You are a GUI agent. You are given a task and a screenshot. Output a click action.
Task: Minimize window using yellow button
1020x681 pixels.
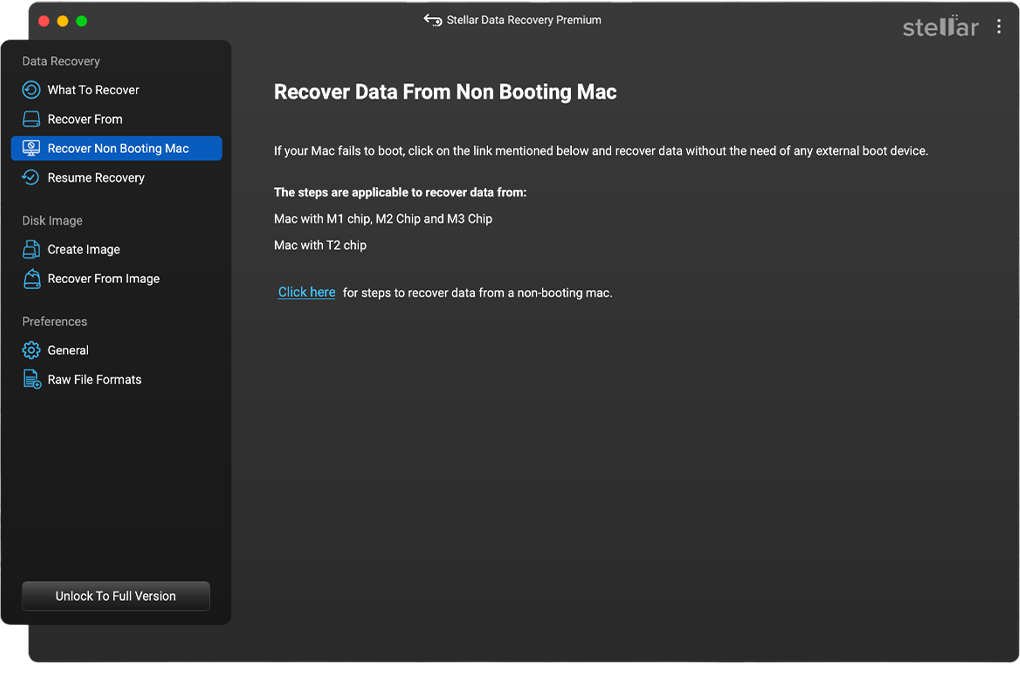pyautogui.click(x=62, y=21)
